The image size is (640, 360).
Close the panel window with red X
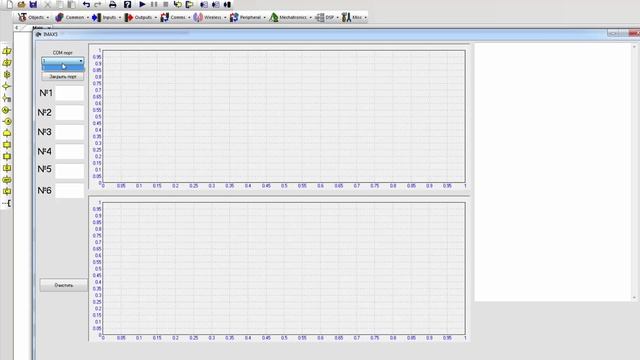633,33
